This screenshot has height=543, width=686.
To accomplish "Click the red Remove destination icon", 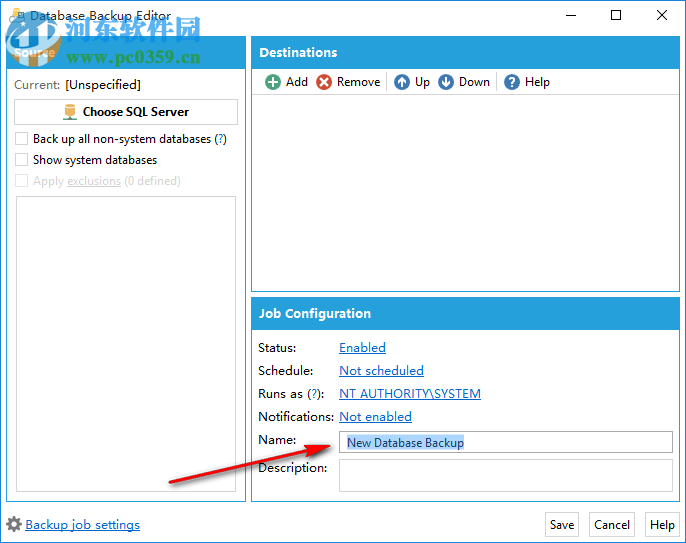I will (x=324, y=82).
